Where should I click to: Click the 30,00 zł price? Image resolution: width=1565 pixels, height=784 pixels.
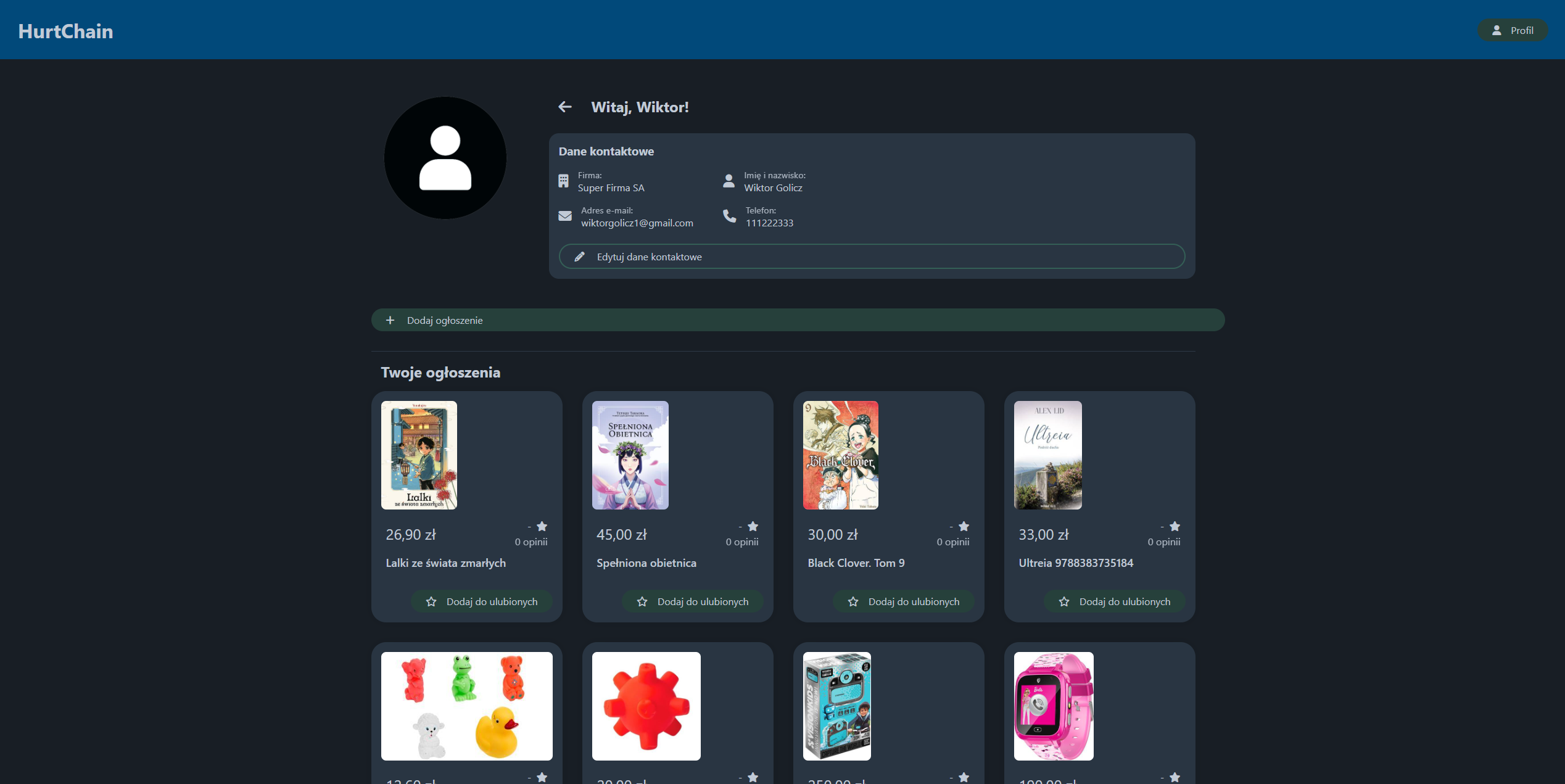833,535
